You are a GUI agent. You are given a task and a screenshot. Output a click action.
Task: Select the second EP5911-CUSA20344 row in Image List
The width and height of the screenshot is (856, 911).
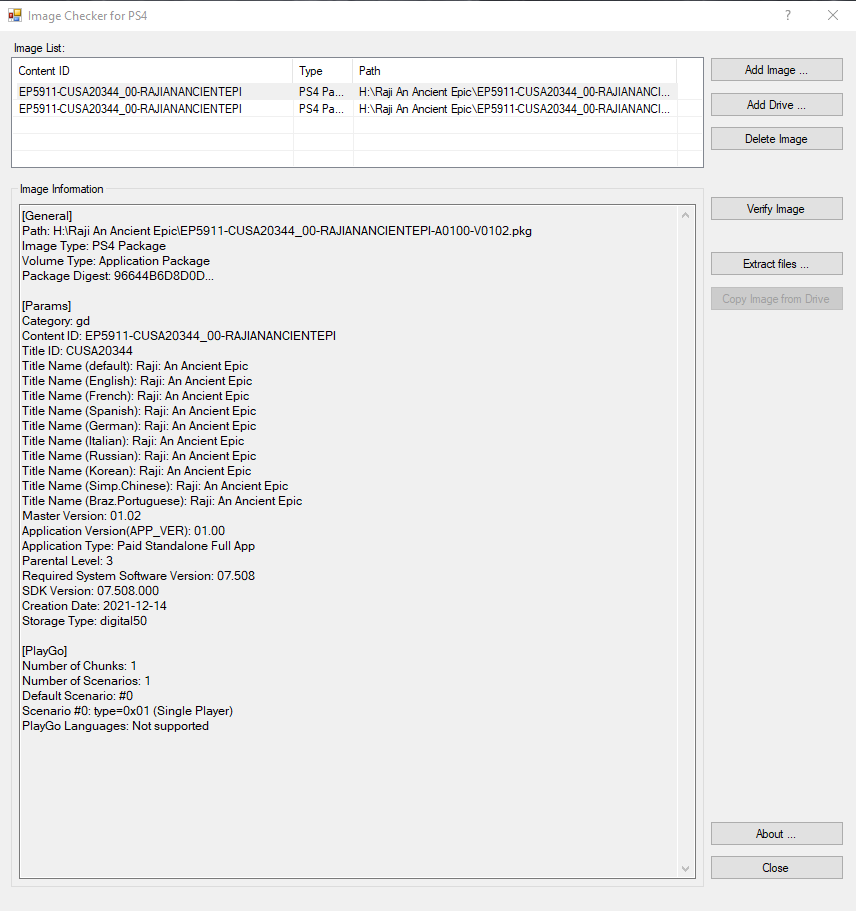point(345,109)
